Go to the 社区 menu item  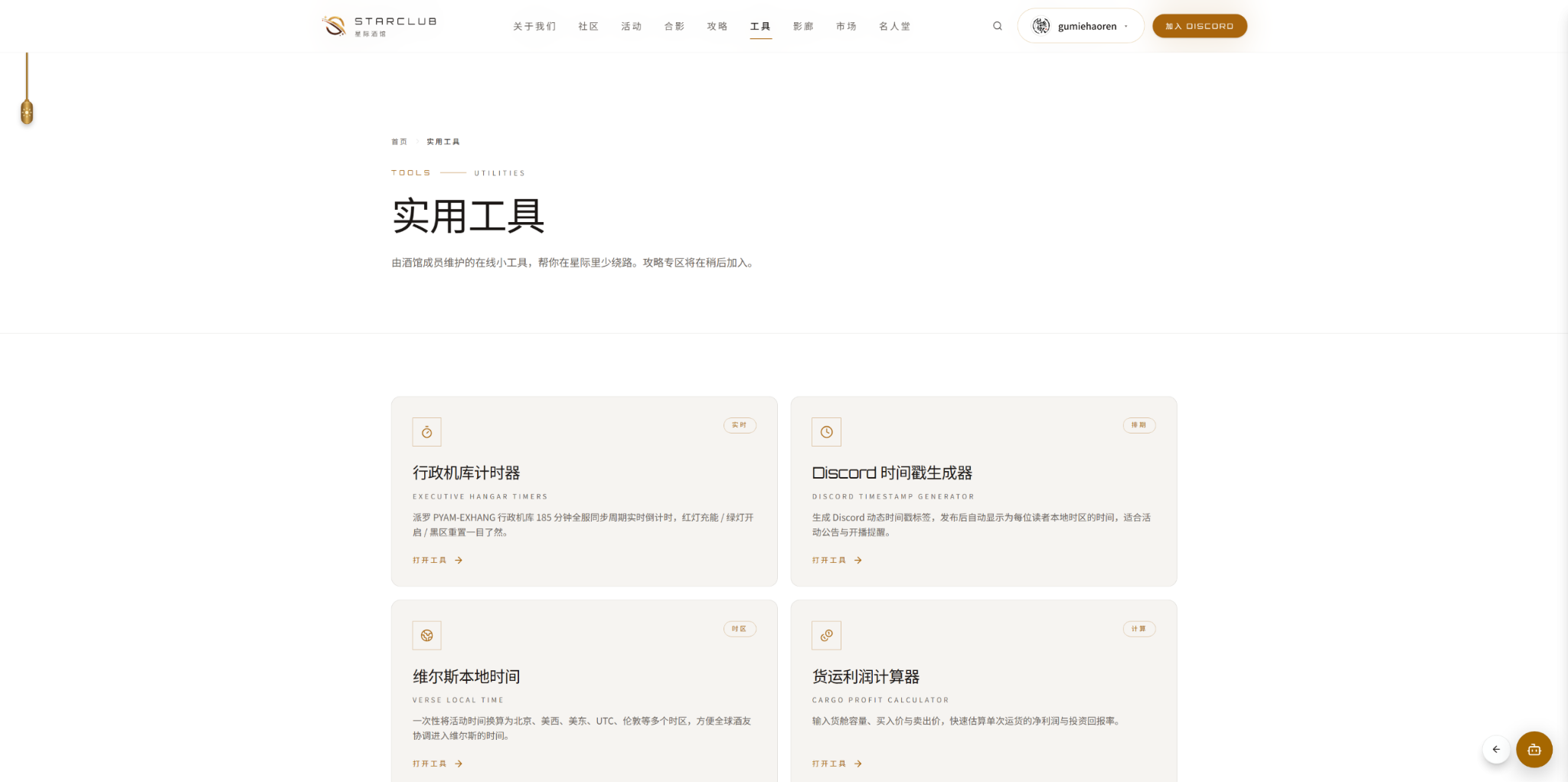[588, 26]
